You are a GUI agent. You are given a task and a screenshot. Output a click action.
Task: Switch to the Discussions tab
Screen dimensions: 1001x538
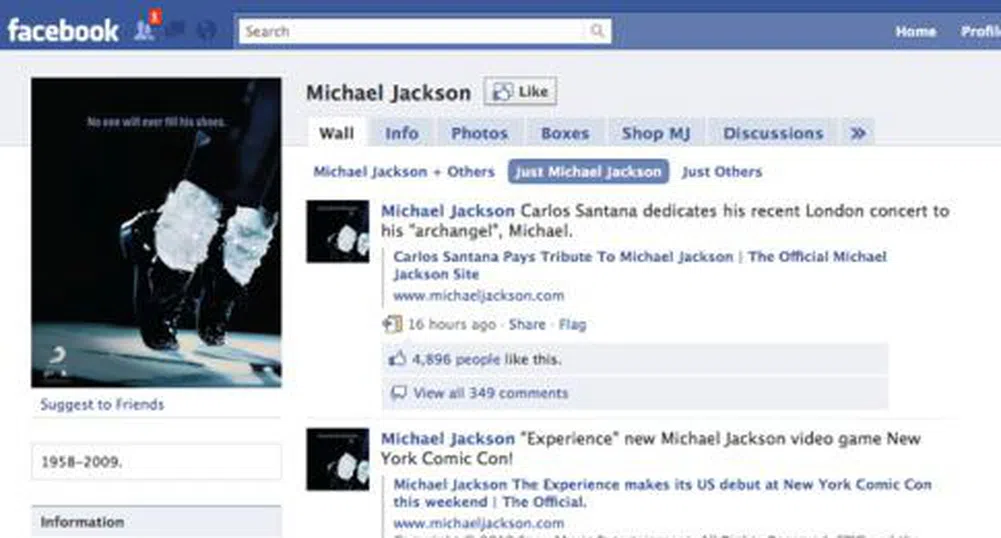click(773, 133)
